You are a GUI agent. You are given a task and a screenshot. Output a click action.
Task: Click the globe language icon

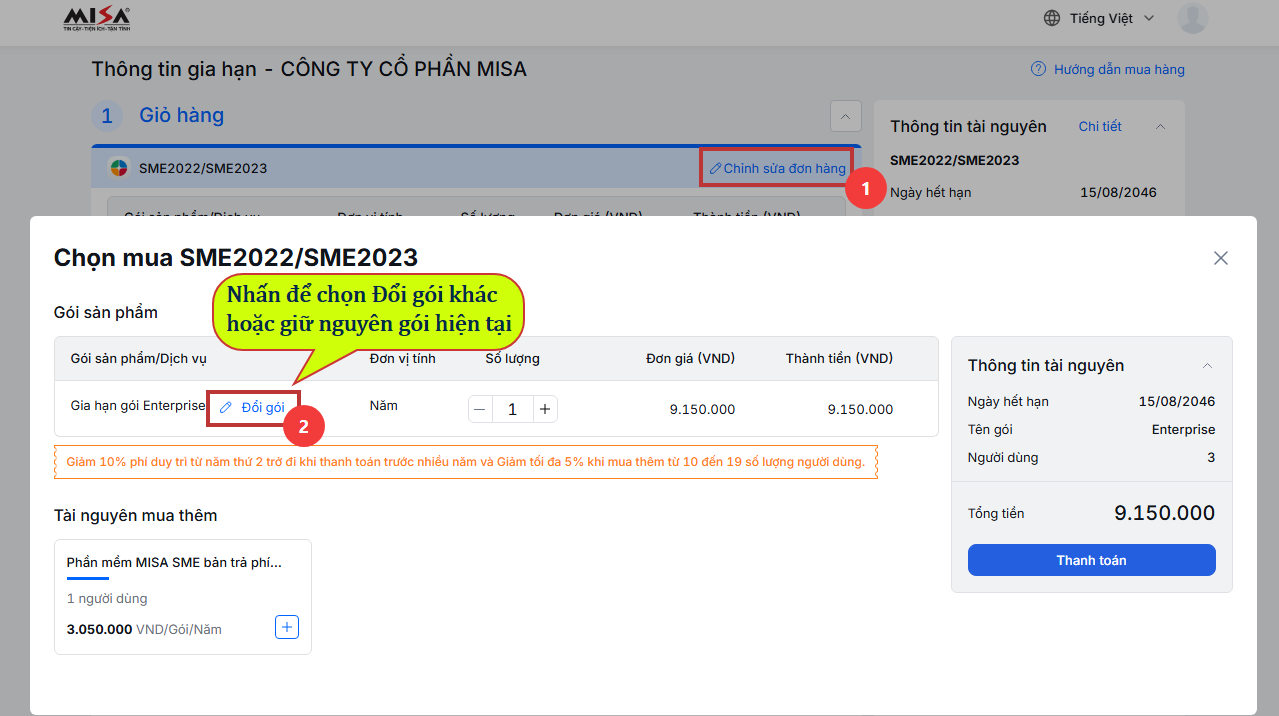pyautogui.click(x=1052, y=18)
